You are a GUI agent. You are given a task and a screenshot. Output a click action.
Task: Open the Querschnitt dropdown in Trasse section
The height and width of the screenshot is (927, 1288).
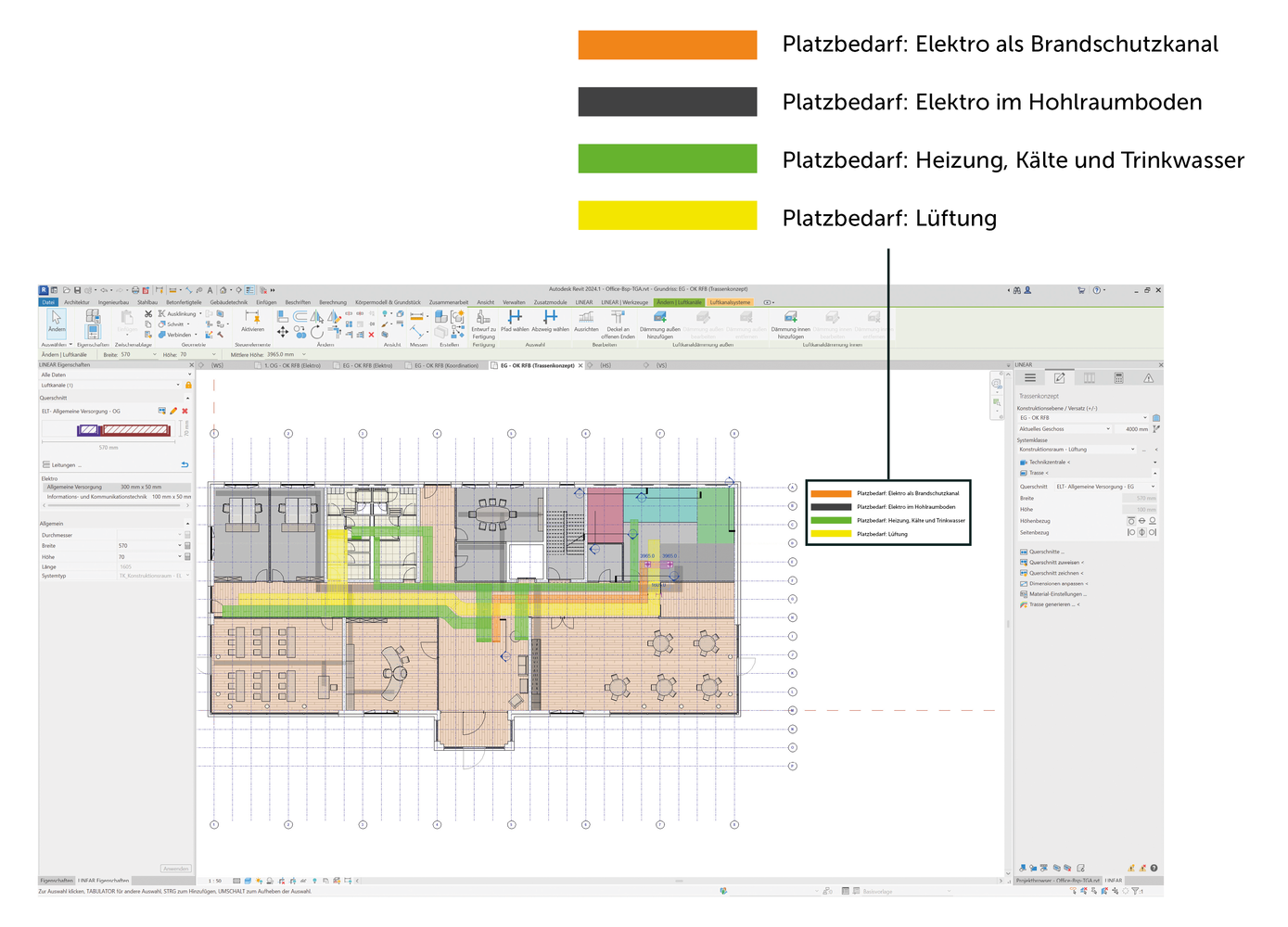point(1153,487)
